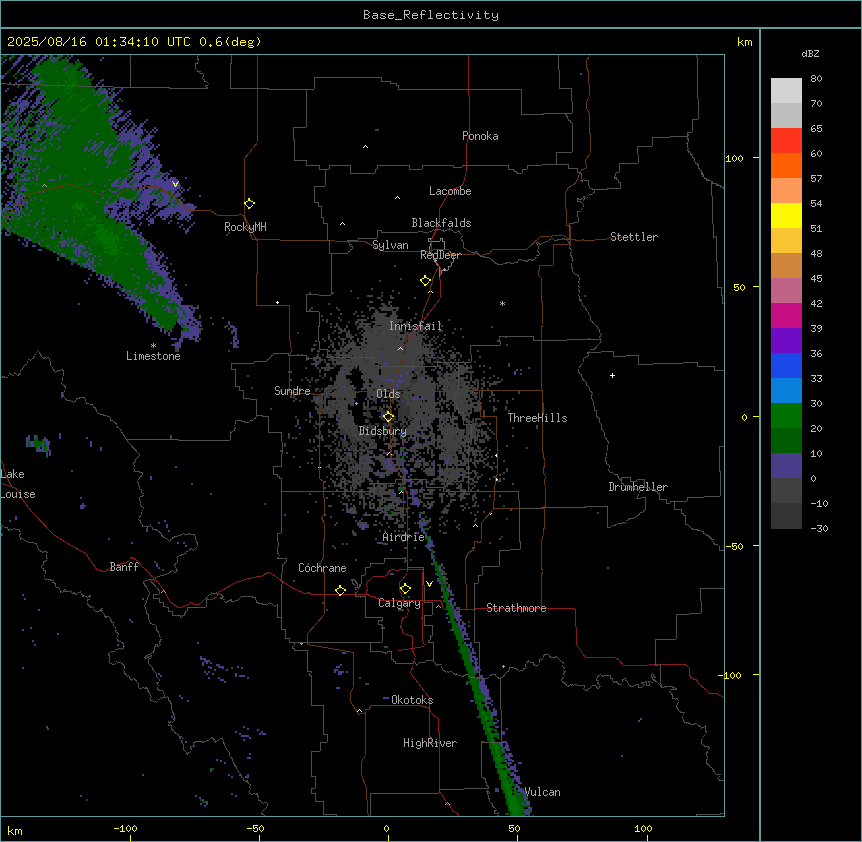The image size is (862, 842).
Task: Click the Sylvan label
Action: pos(390,245)
